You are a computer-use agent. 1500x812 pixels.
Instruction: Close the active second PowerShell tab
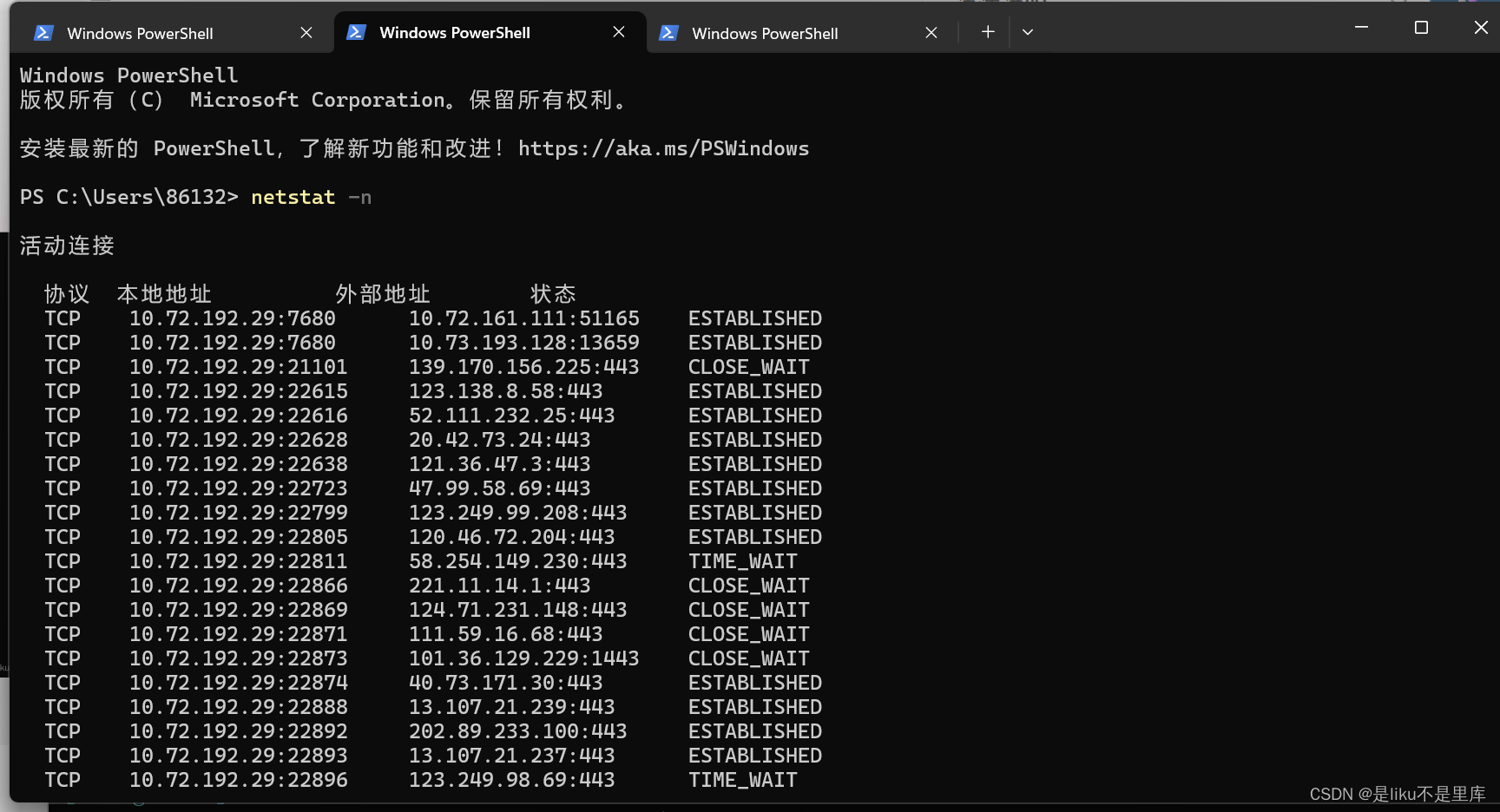[619, 32]
